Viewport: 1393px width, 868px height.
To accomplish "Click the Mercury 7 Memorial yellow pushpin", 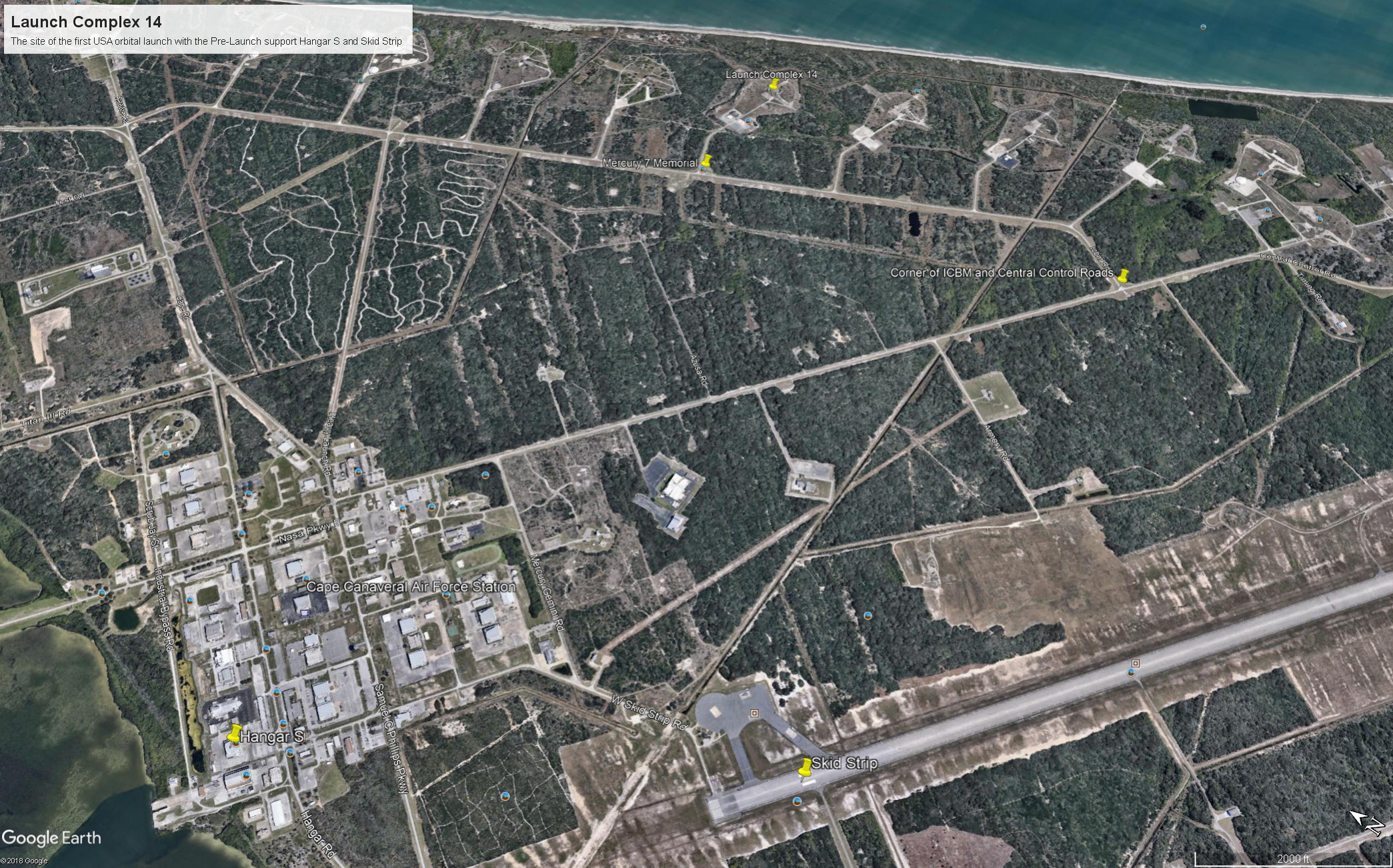I will (x=707, y=161).
